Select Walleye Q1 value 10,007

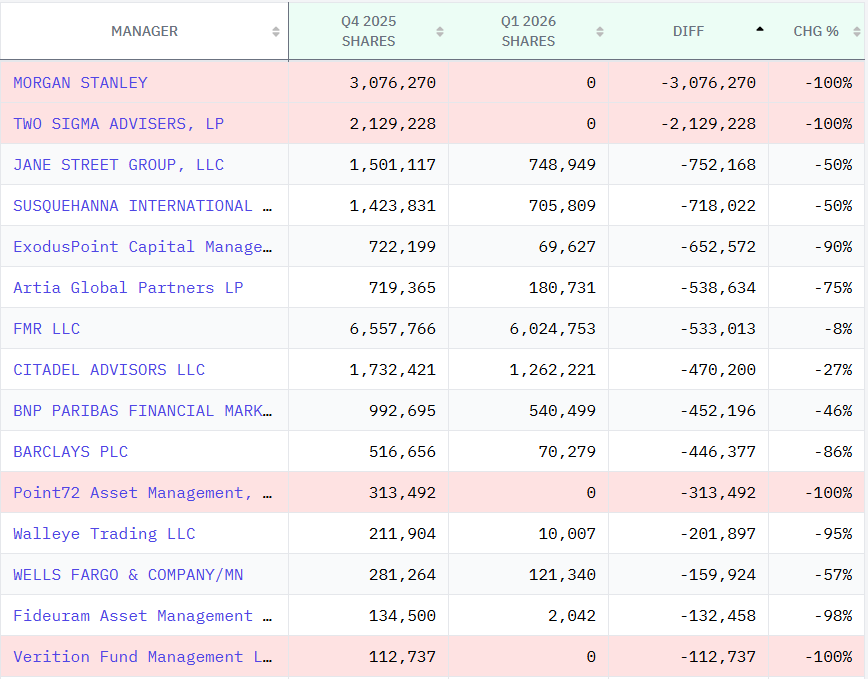(x=567, y=533)
